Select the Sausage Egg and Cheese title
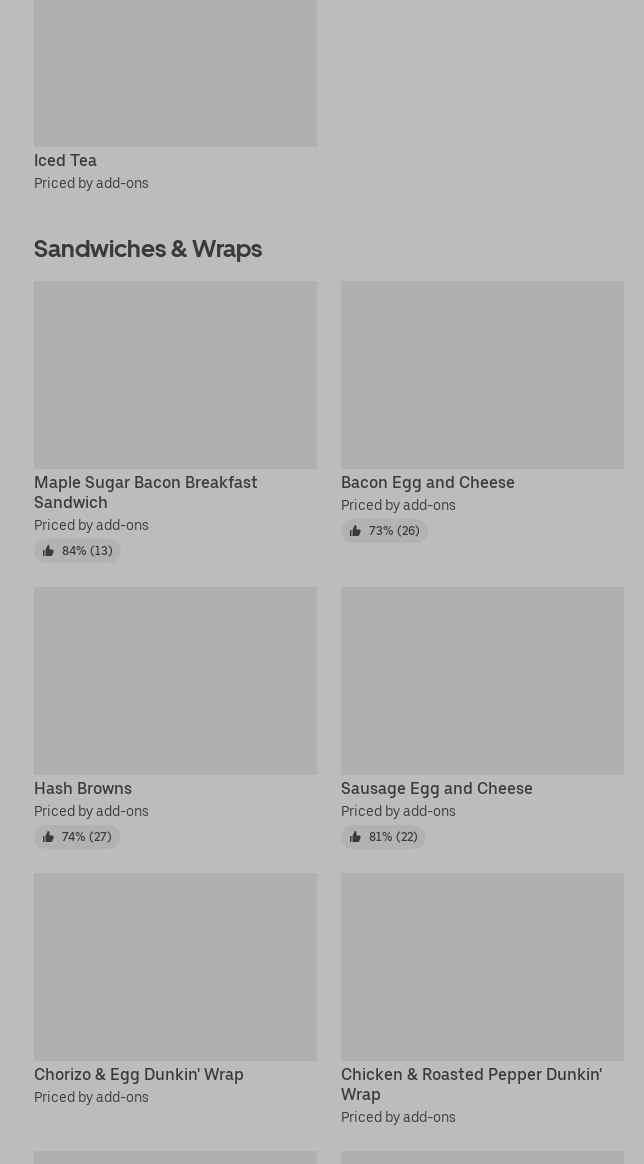Viewport: 644px width, 1164px height. [436, 788]
